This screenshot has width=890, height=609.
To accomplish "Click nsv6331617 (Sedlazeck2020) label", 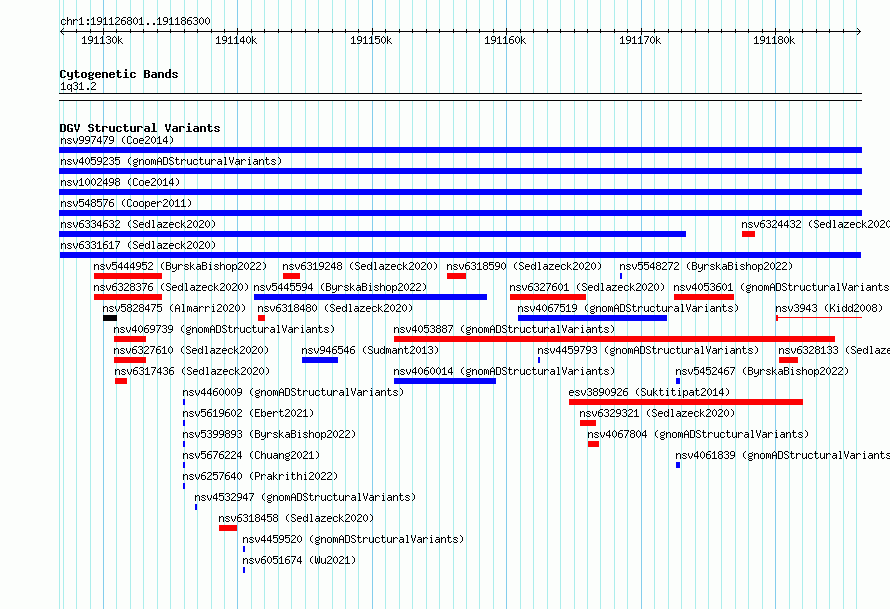I will click(138, 245).
